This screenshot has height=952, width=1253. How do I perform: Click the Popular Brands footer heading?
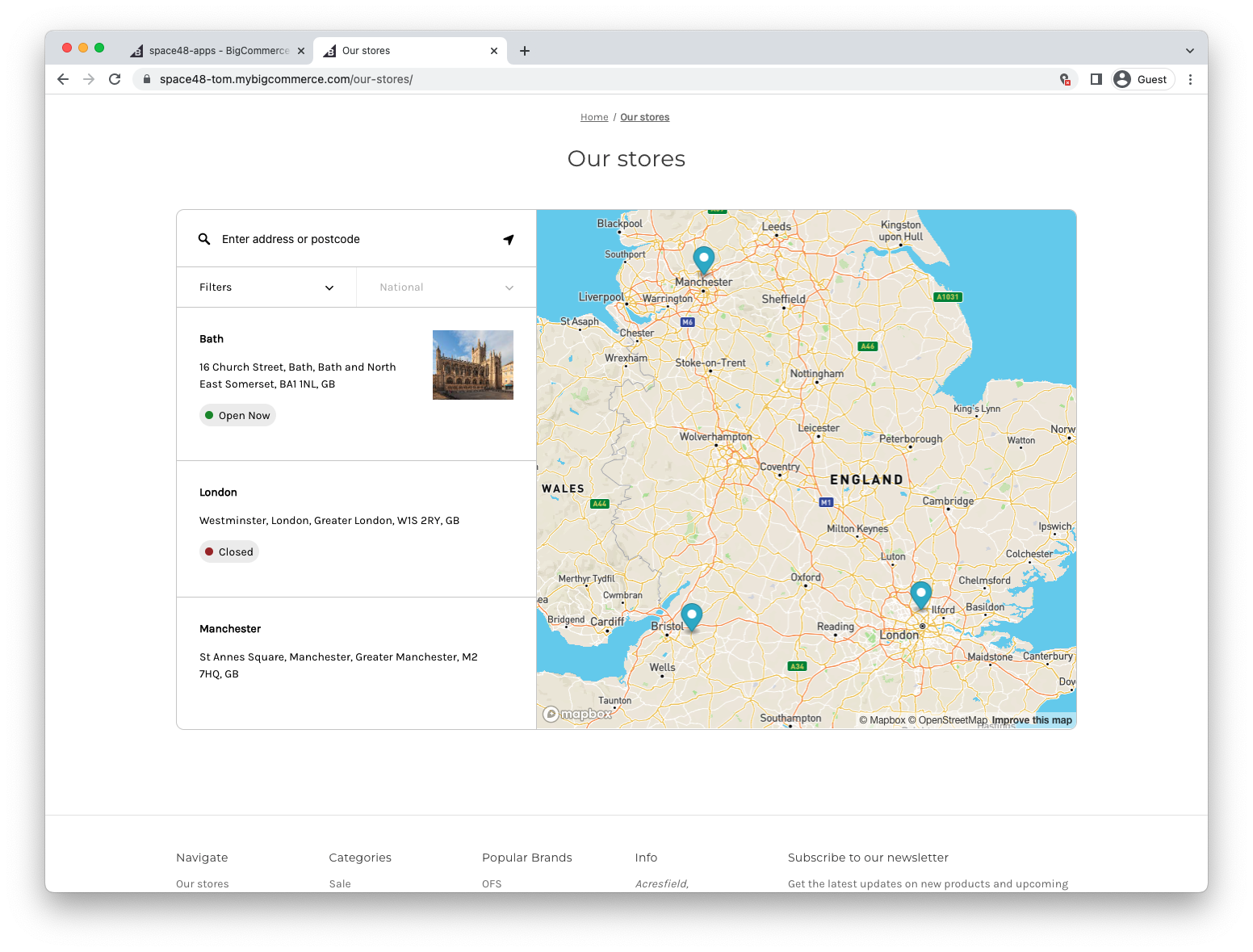[527, 858]
